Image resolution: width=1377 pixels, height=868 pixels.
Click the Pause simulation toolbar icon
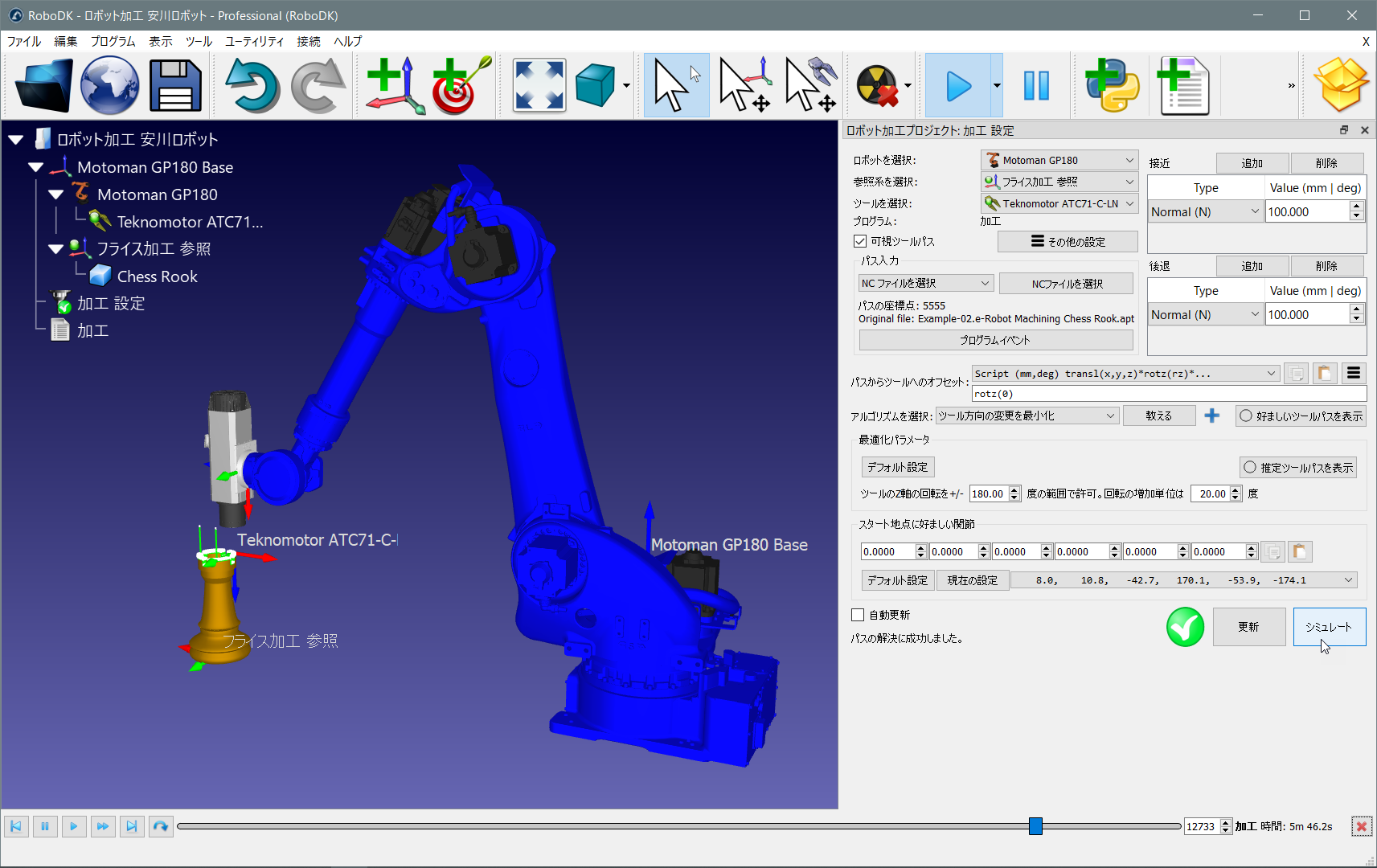[x=1036, y=85]
